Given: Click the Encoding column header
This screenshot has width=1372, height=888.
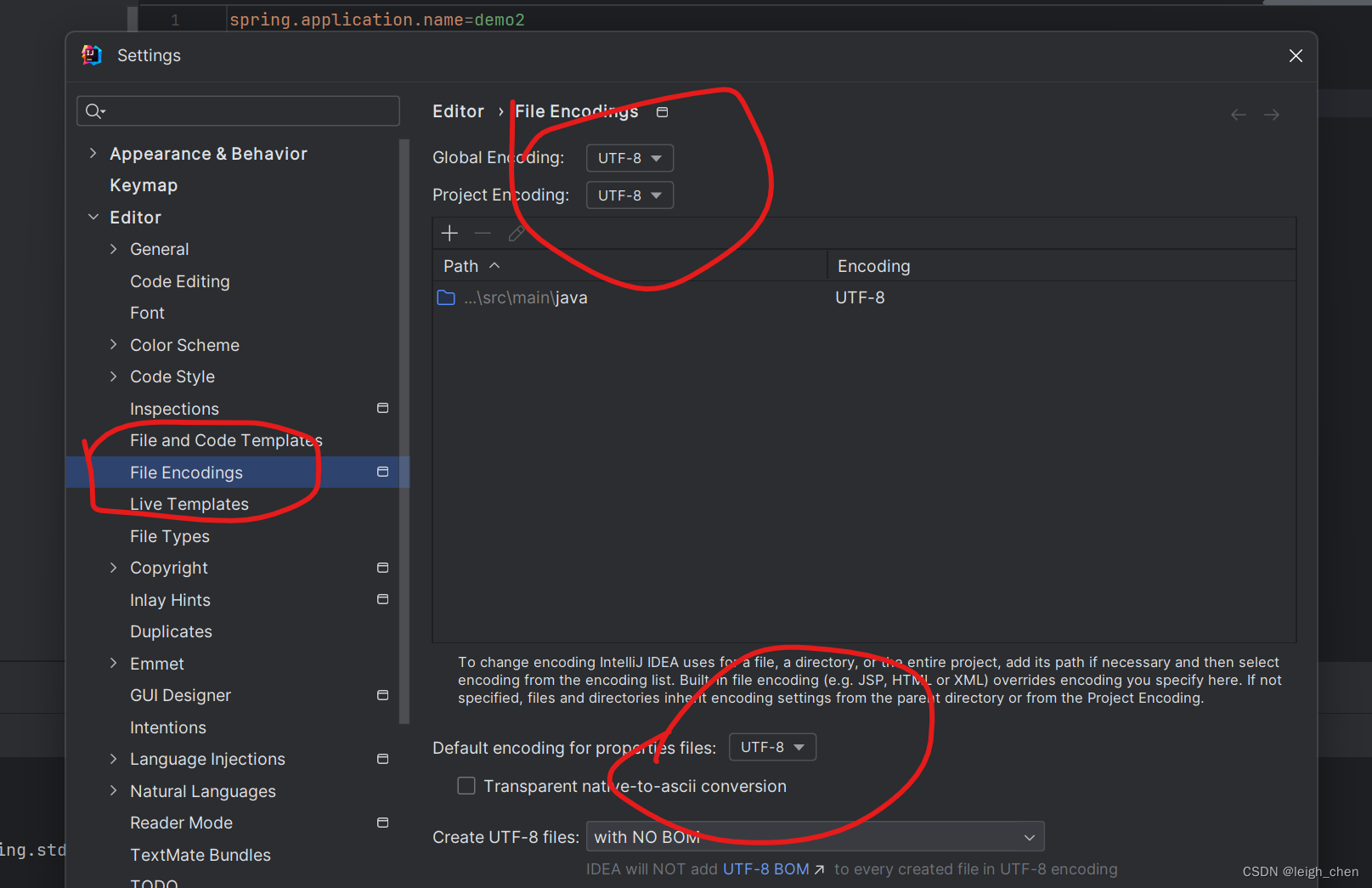Looking at the screenshot, I should [1062, 266].
